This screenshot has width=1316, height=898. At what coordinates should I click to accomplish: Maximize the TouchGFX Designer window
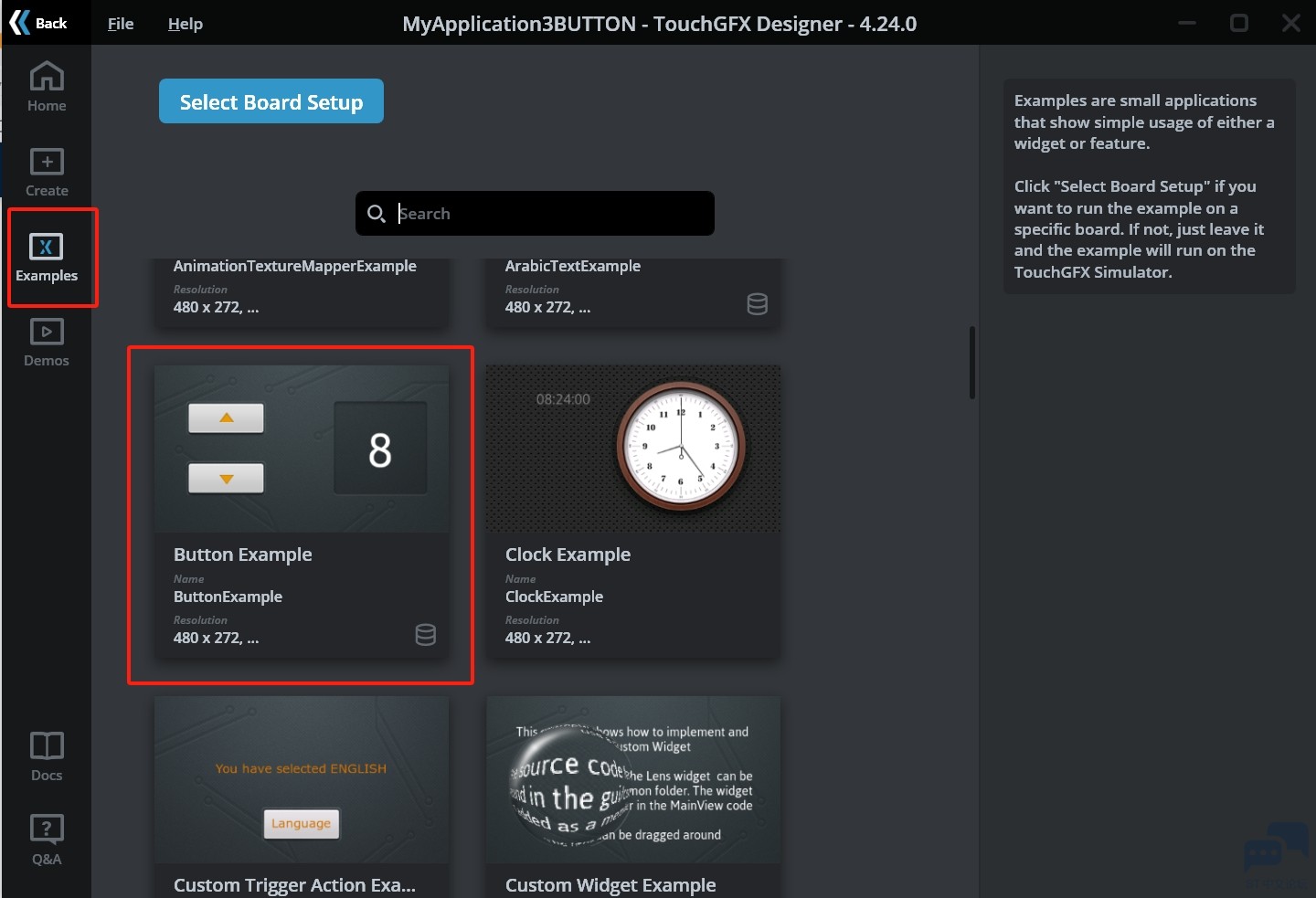[1239, 23]
